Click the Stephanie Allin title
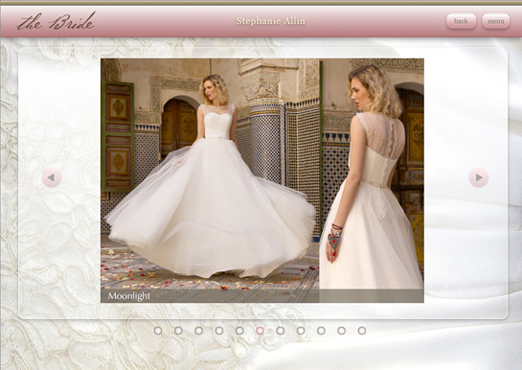Screen dimensions: 522x370 (271, 21)
